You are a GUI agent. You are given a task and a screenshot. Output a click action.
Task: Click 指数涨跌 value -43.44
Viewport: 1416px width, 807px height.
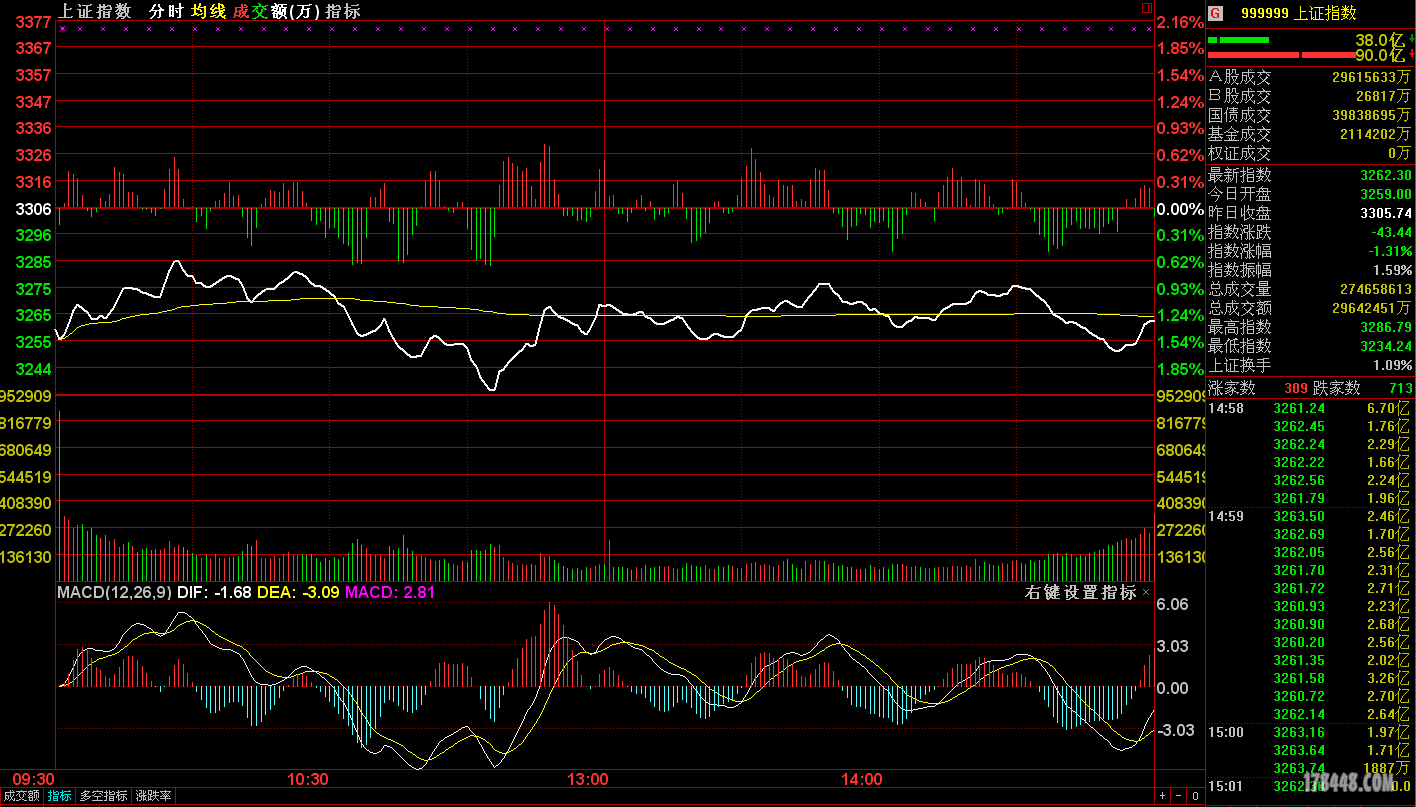[x=1392, y=232]
